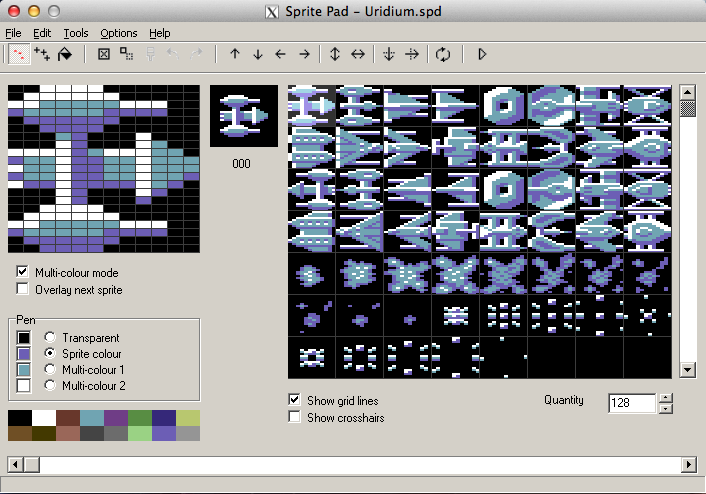Click the sprite number label 000
Screen dimensions: 706x494
(x=241, y=163)
